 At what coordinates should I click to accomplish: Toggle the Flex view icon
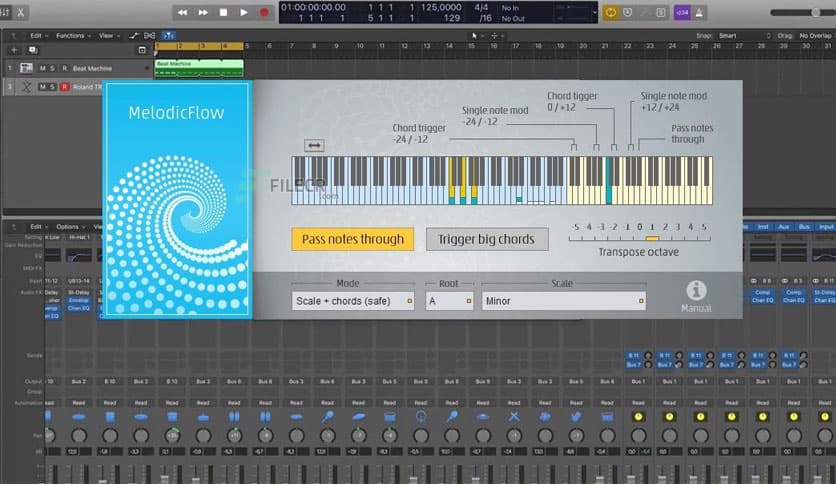[150, 36]
